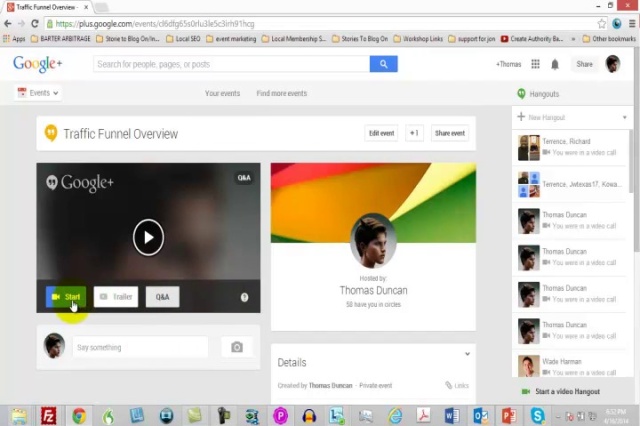The image size is (640, 426).
Task: Open the Terrence, Jwtexas17 group hangout
Action: (570, 184)
